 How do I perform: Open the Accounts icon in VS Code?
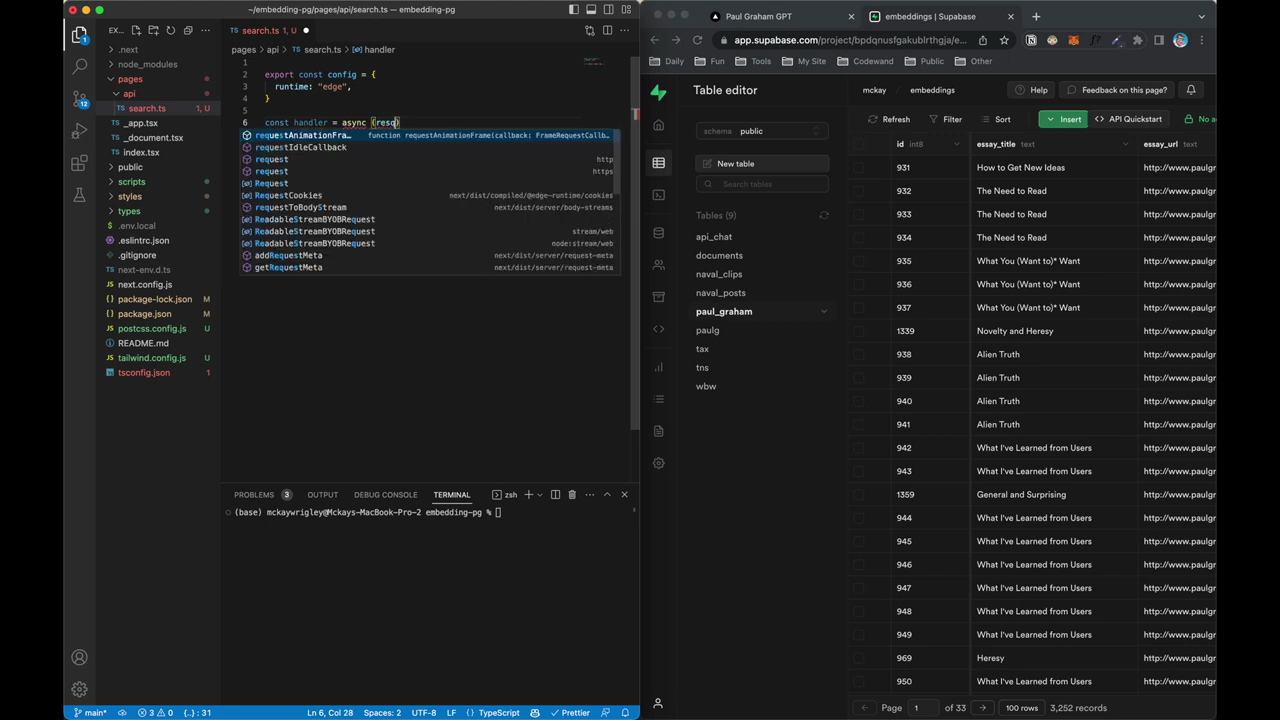pos(79,657)
